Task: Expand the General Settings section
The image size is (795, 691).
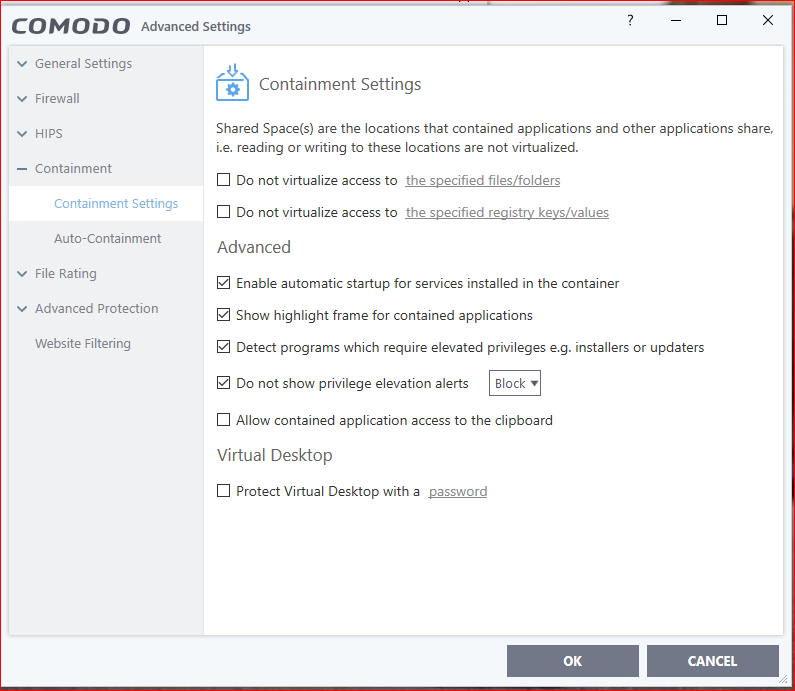Action: point(22,64)
